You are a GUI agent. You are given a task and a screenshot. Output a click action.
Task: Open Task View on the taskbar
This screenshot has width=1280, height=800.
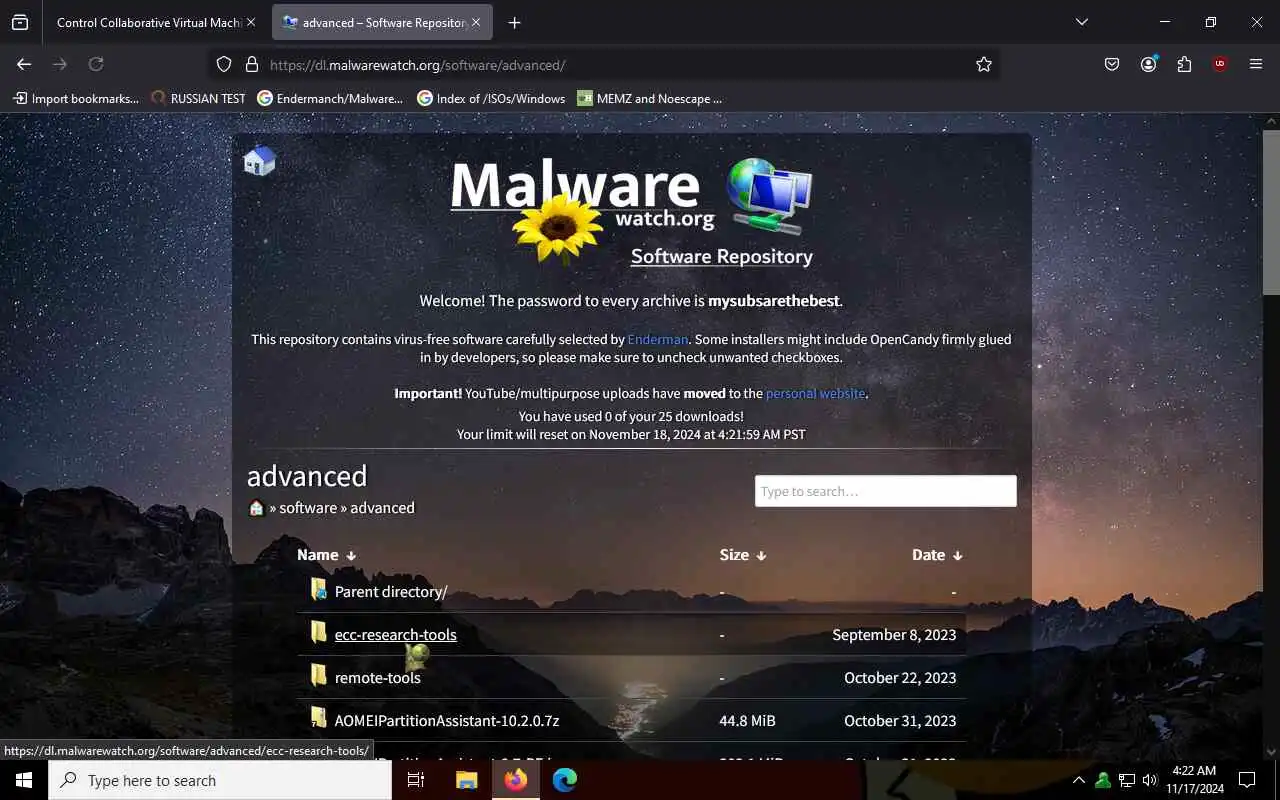point(416,779)
